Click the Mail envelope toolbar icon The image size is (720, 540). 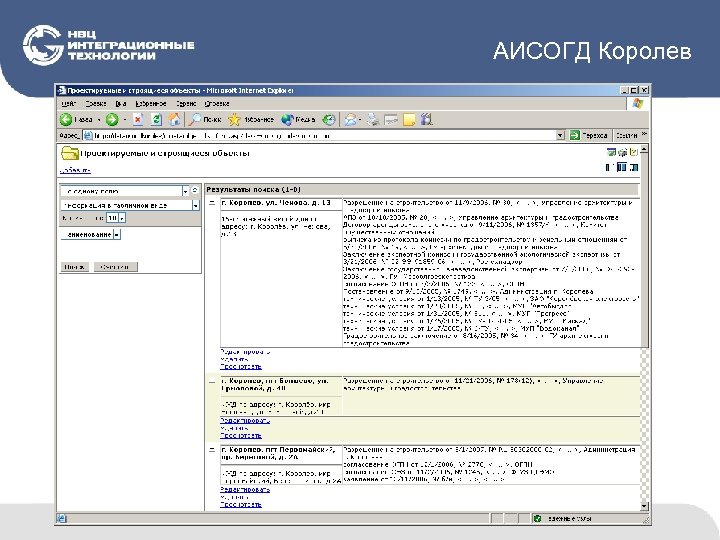(x=351, y=120)
